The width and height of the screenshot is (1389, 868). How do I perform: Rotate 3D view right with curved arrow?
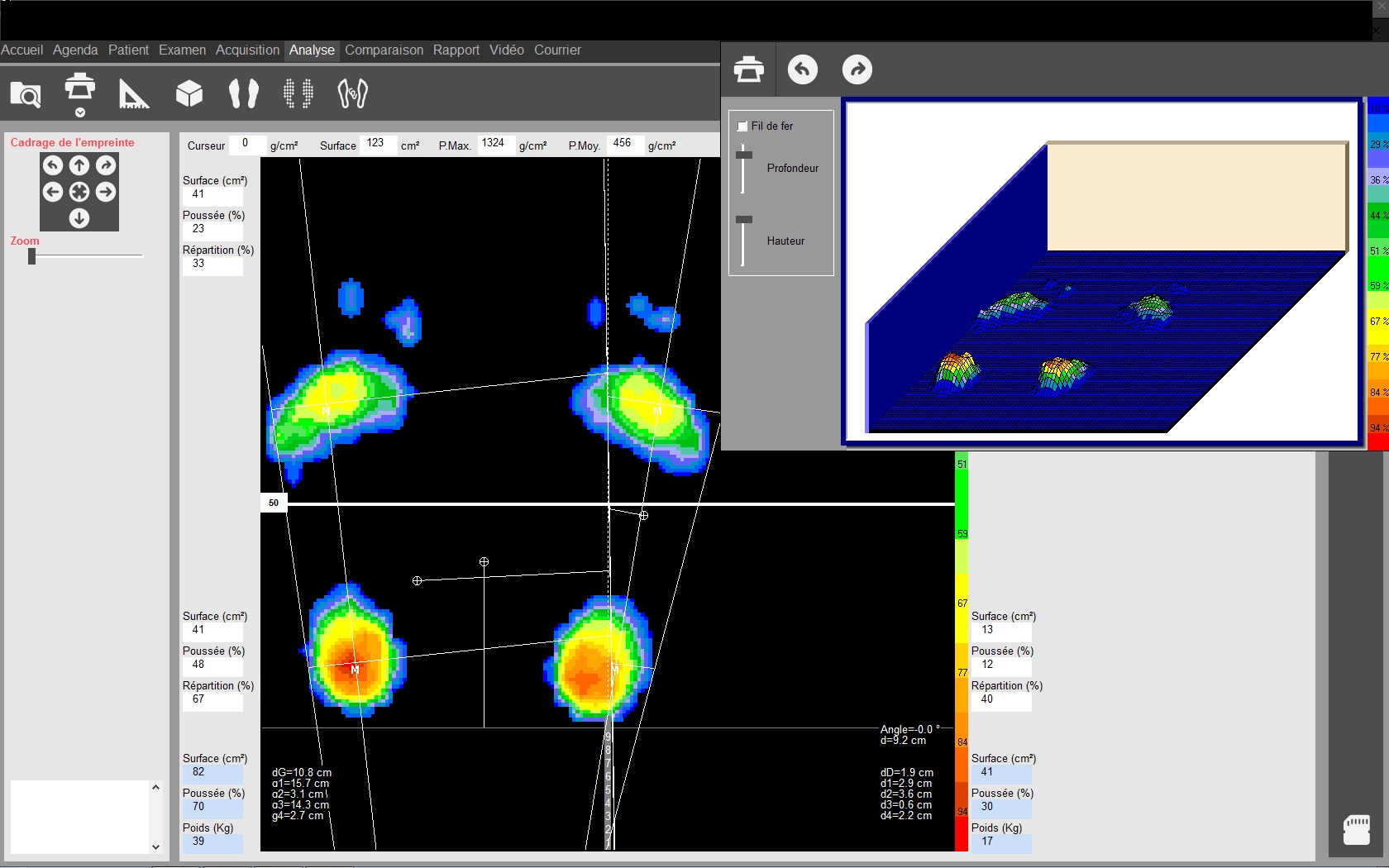click(x=857, y=69)
